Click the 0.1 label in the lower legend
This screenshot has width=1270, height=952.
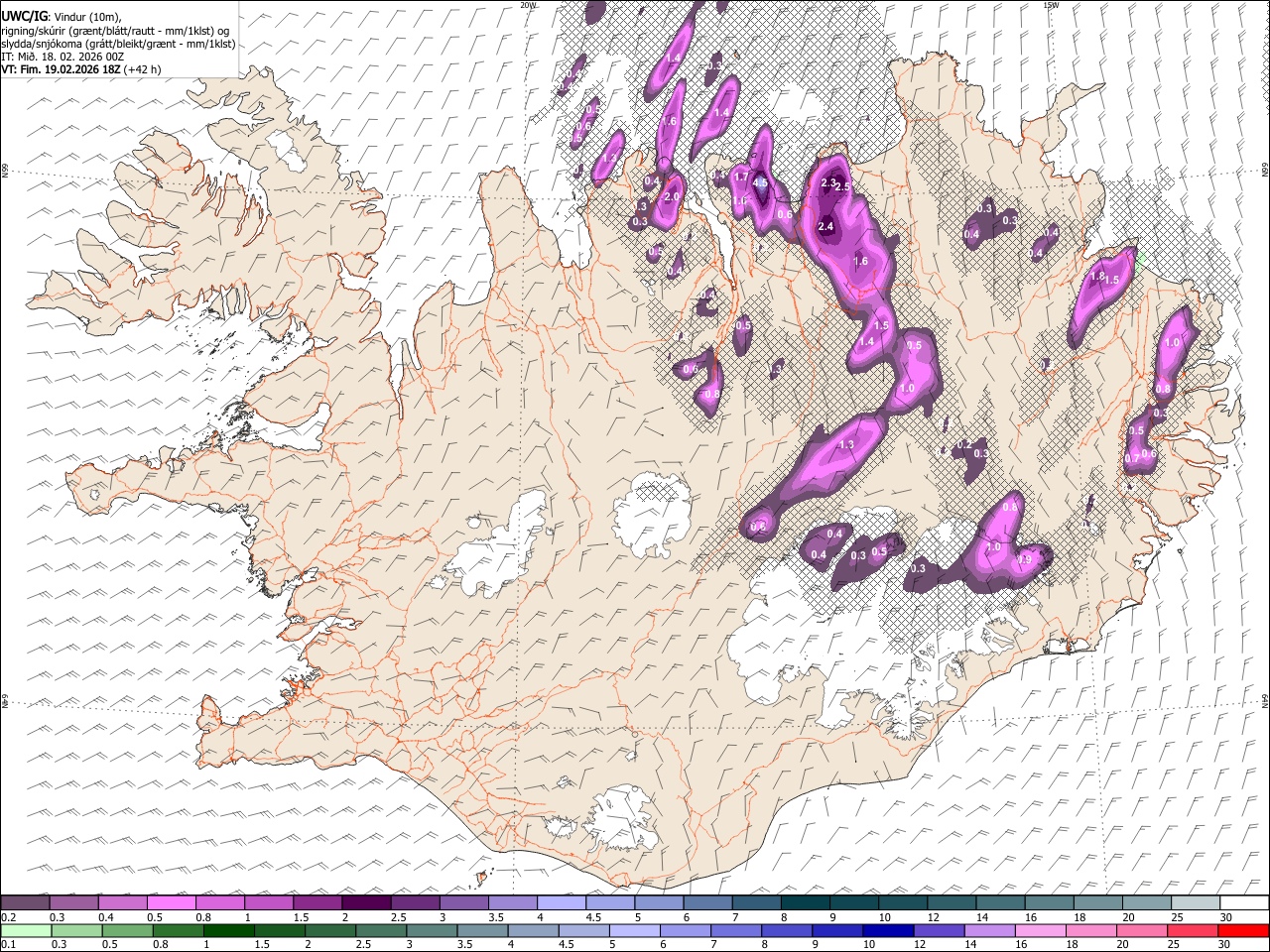coord(8,945)
